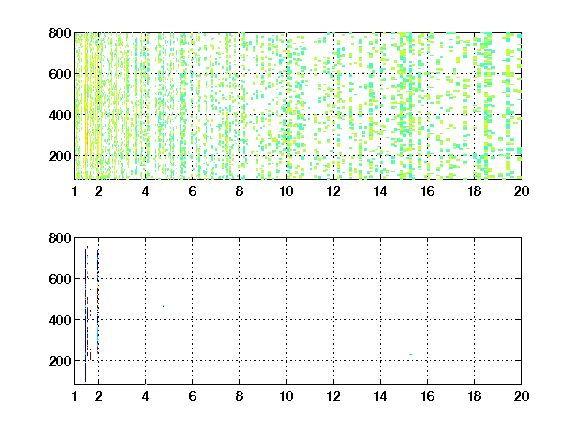This screenshot has width=576, height=432.
Task: Click the 400 y-axis label of bottom plot
Action: coord(60,320)
